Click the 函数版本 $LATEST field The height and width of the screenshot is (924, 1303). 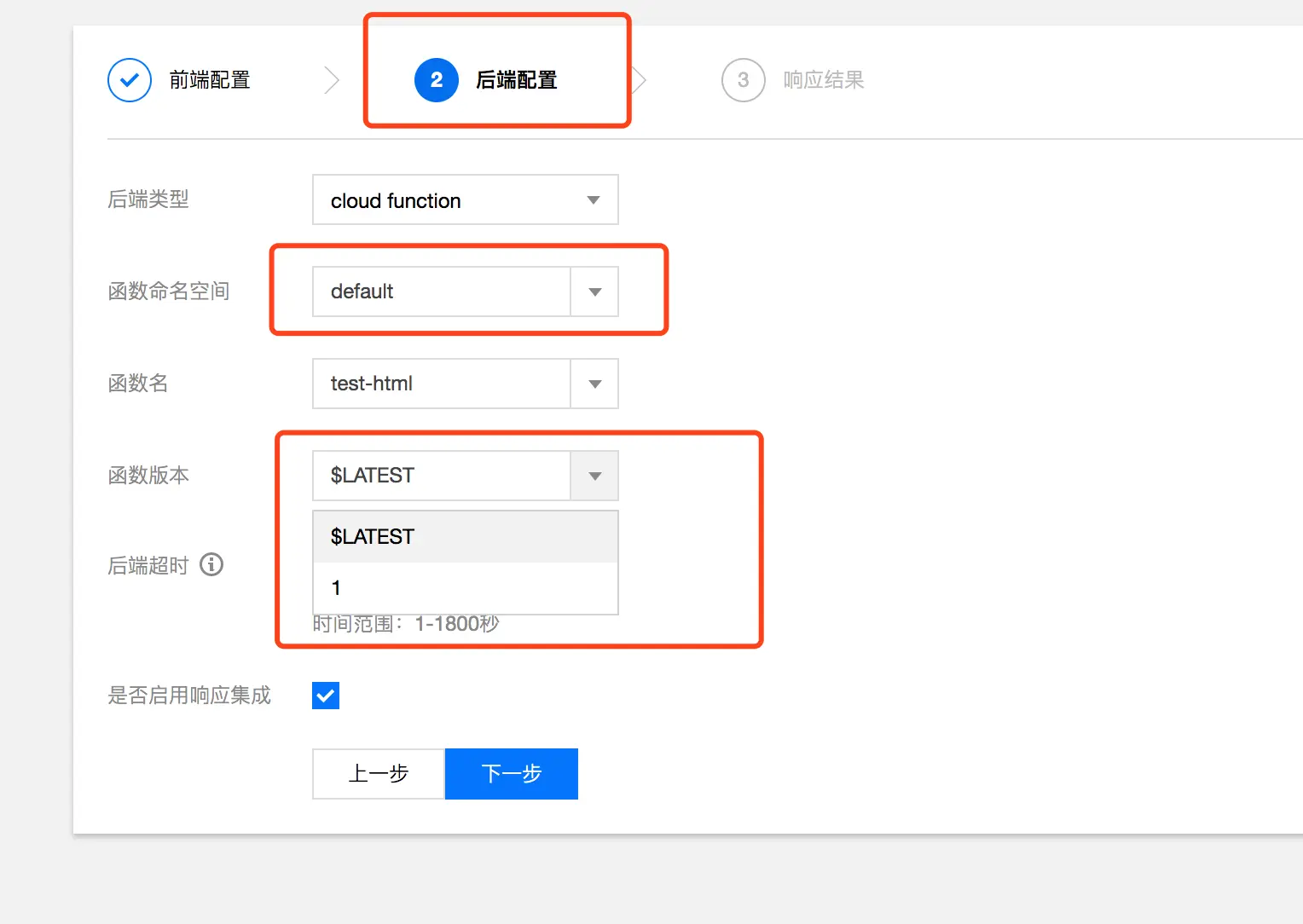[x=442, y=476]
